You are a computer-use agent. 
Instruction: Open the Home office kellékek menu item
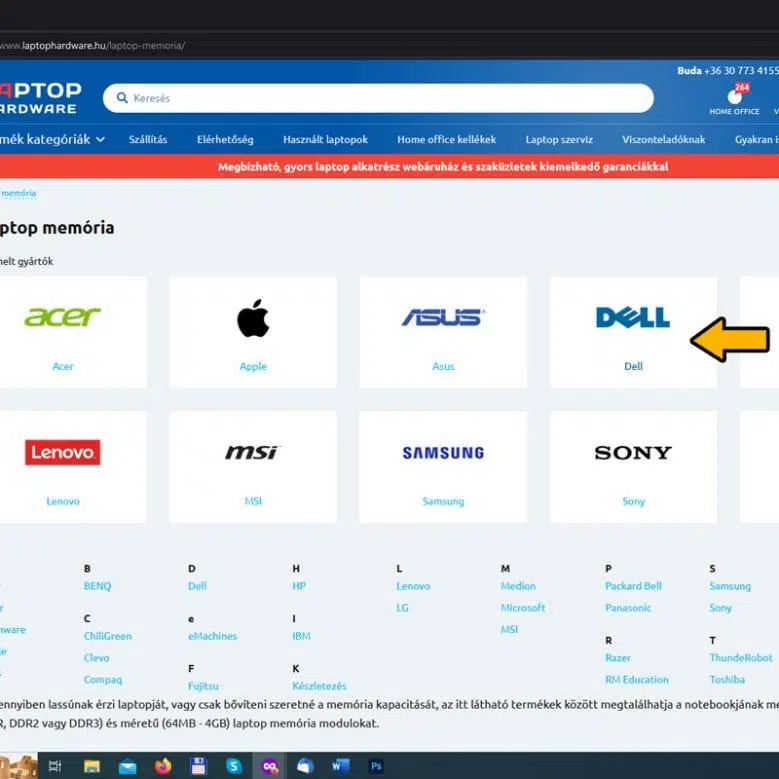(446, 140)
